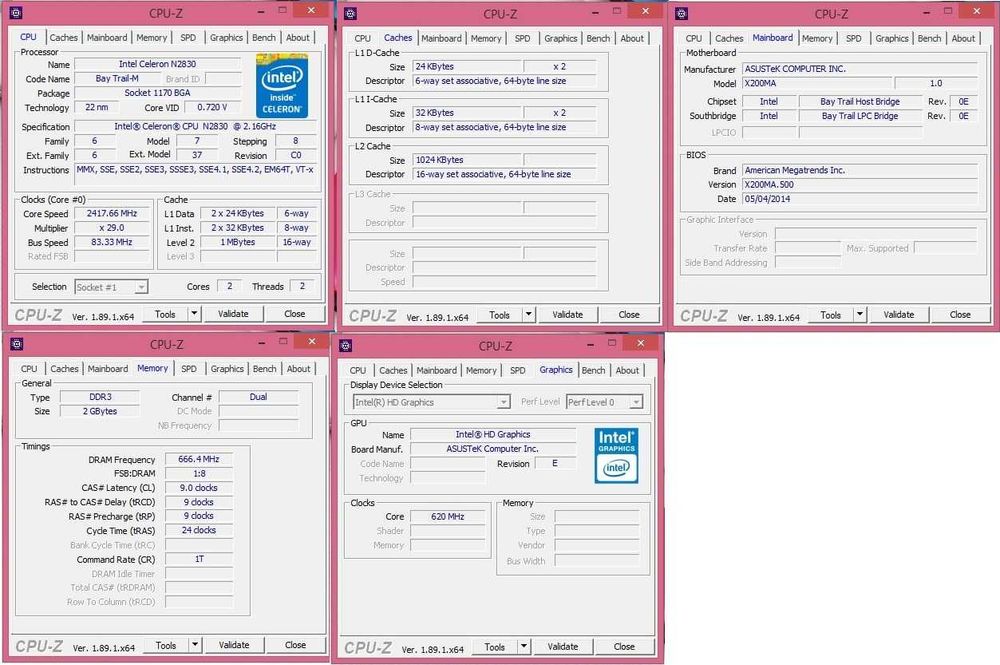1000x665 pixels.
Task: Open SPD tab in Caches window
Action: (522, 38)
